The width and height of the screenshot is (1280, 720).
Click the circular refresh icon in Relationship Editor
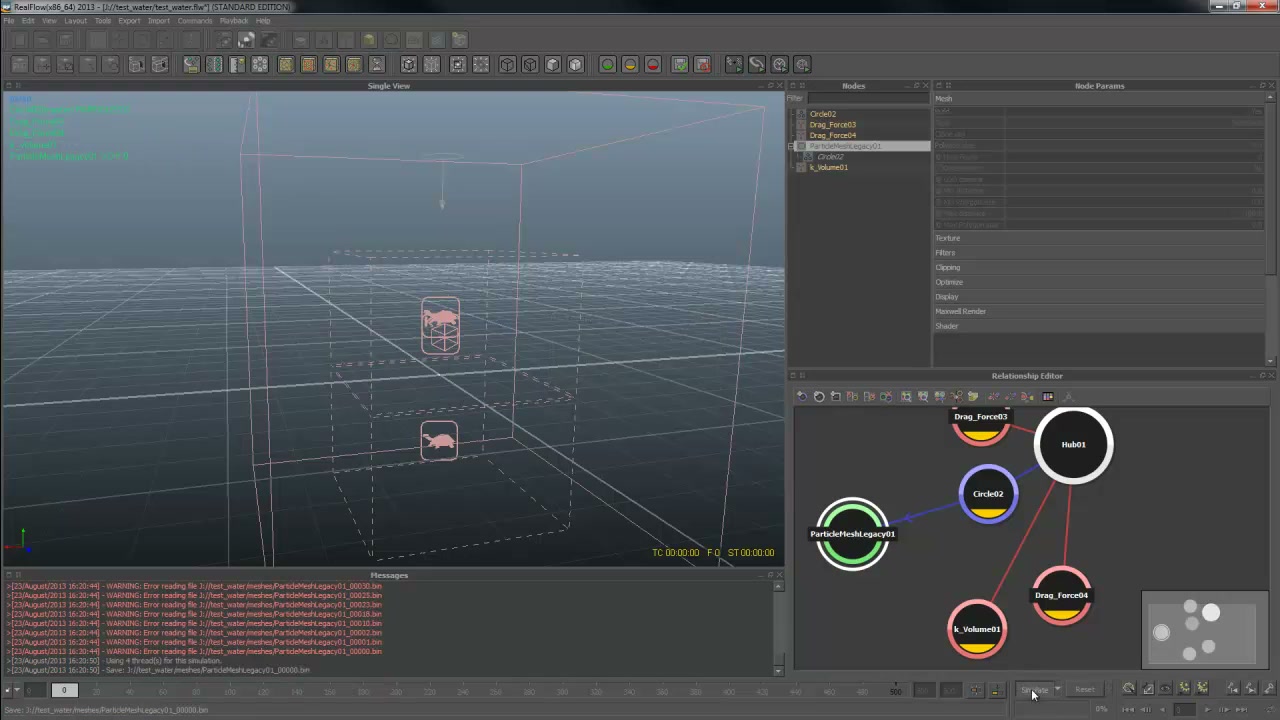tap(819, 397)
